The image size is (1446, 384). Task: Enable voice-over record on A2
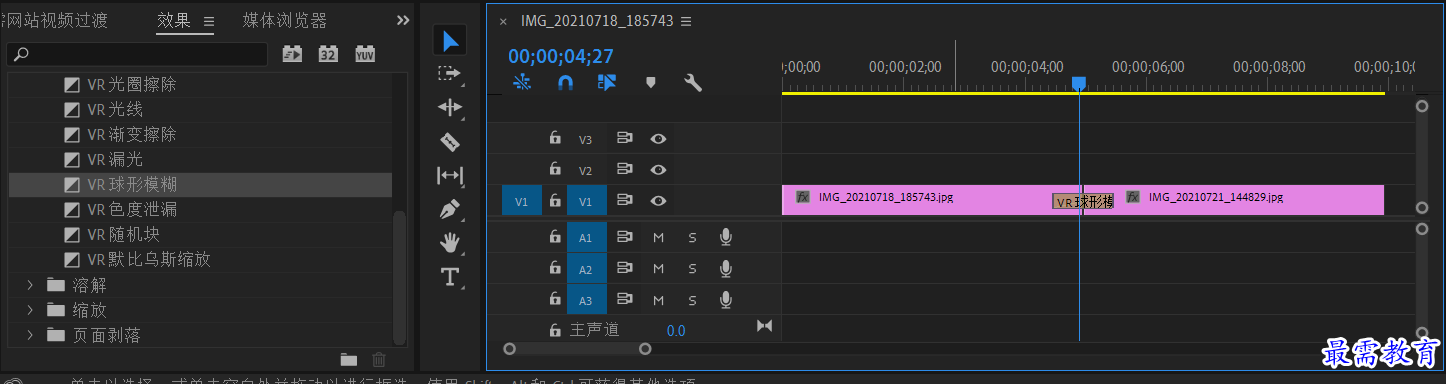coord(726,268)
